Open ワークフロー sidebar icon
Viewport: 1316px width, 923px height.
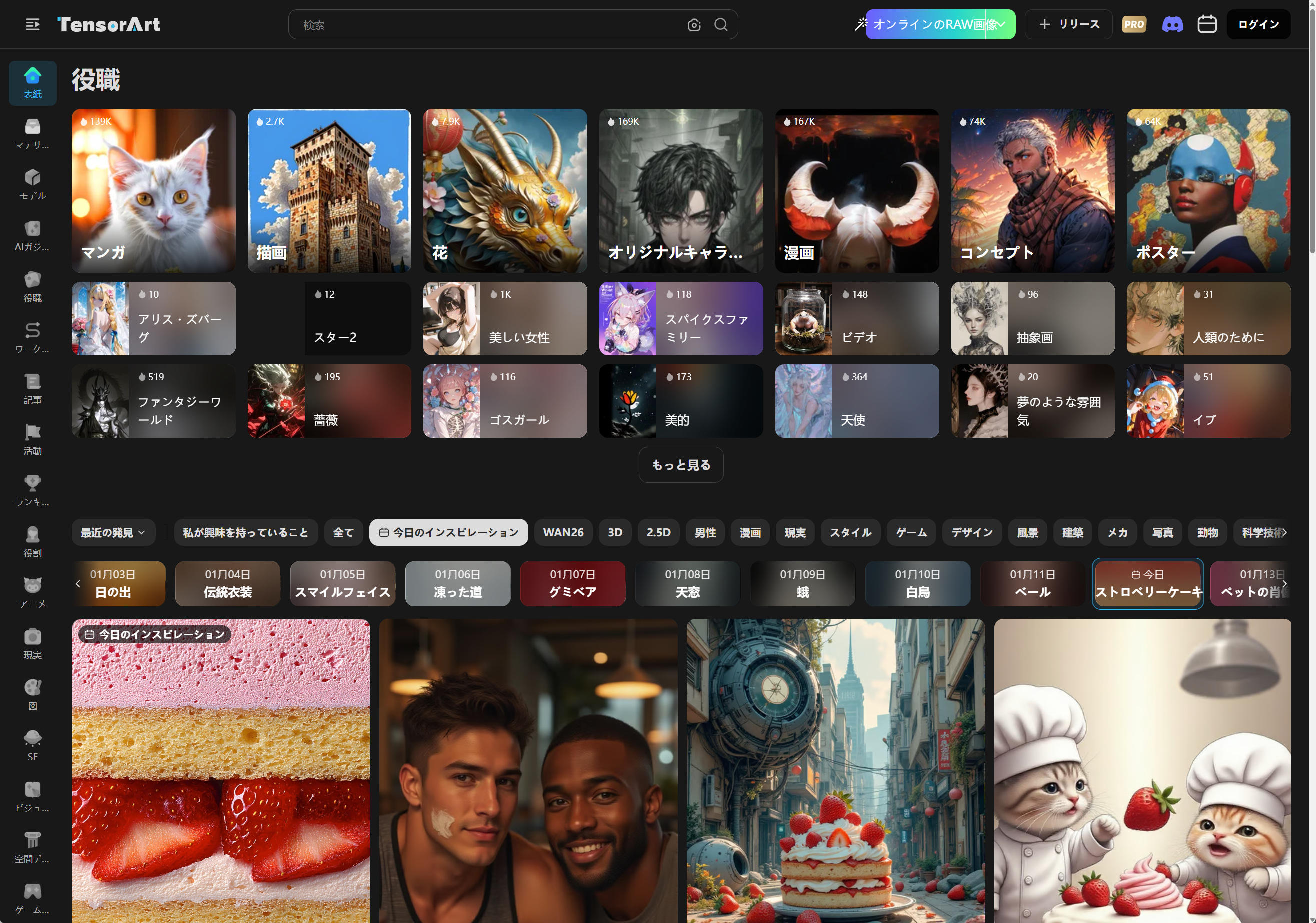click(32, 337)
